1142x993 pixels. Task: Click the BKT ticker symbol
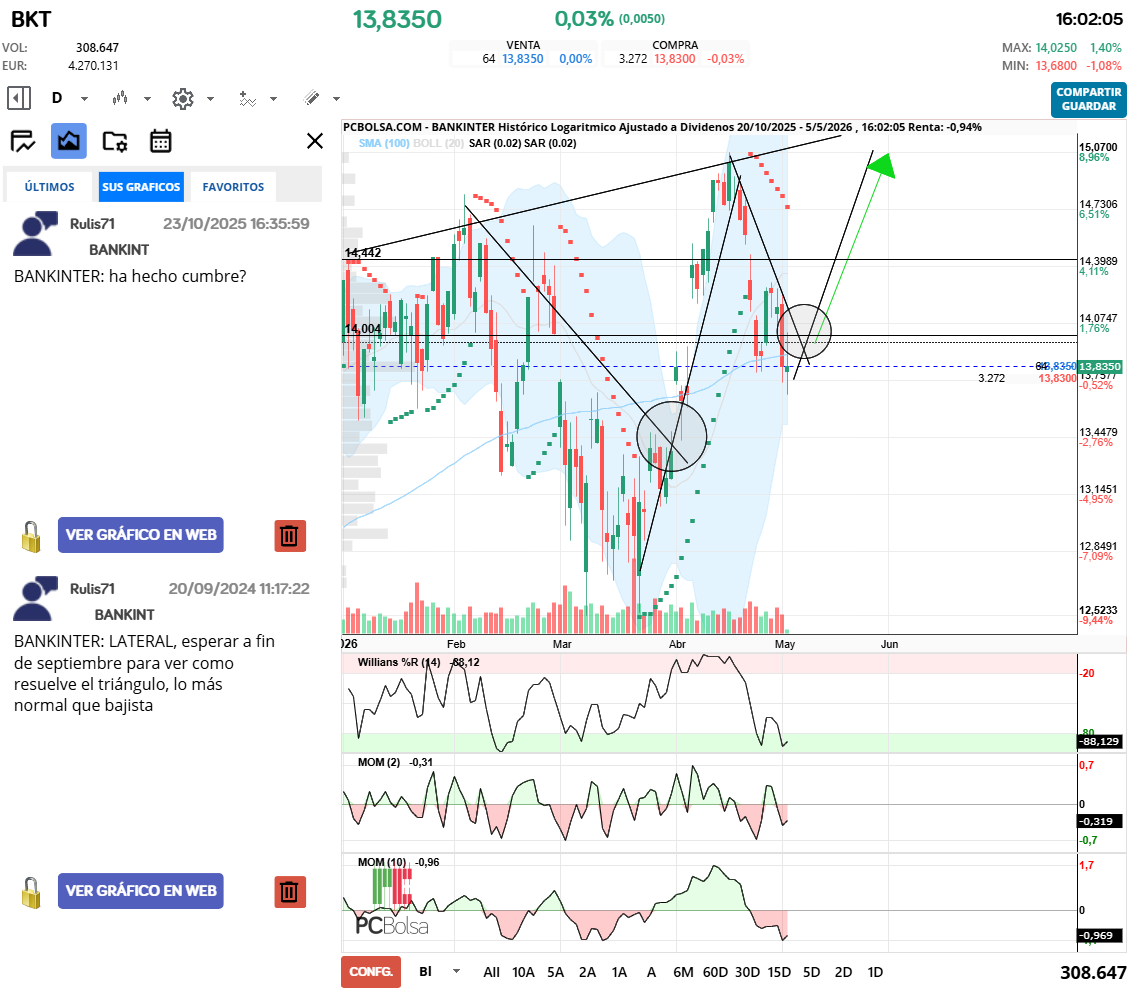click(31, 20)
